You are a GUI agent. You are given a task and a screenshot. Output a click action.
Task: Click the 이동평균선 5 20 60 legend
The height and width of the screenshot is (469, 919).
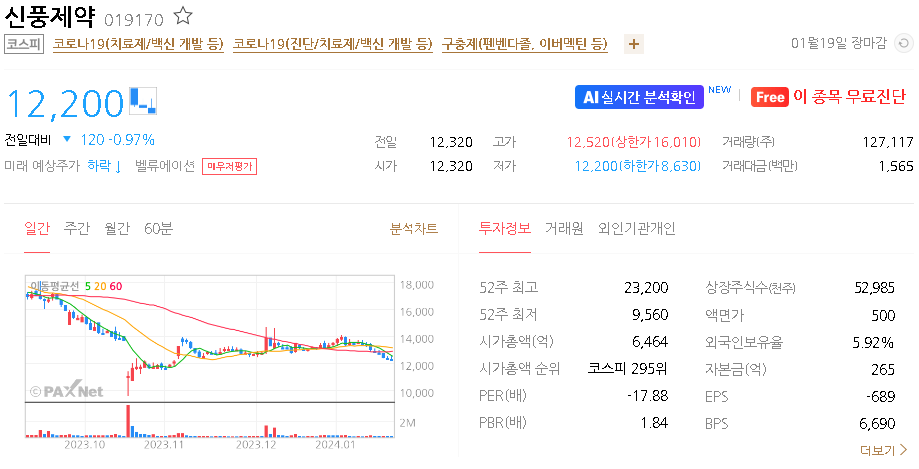(x=76, y=286)
